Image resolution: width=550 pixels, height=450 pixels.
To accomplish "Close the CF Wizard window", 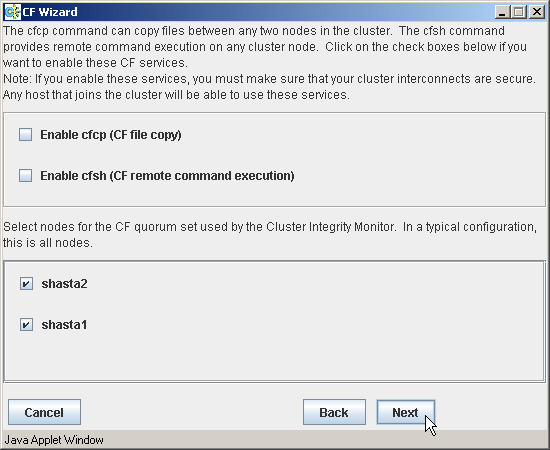I will (537, 12).
